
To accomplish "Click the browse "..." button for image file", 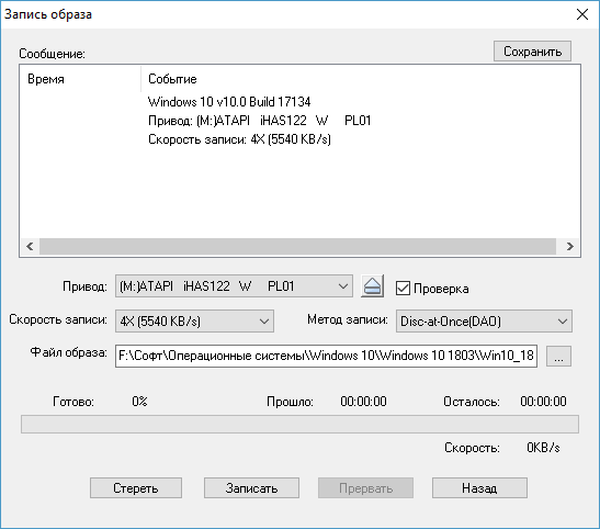I will tap(560, 354).
